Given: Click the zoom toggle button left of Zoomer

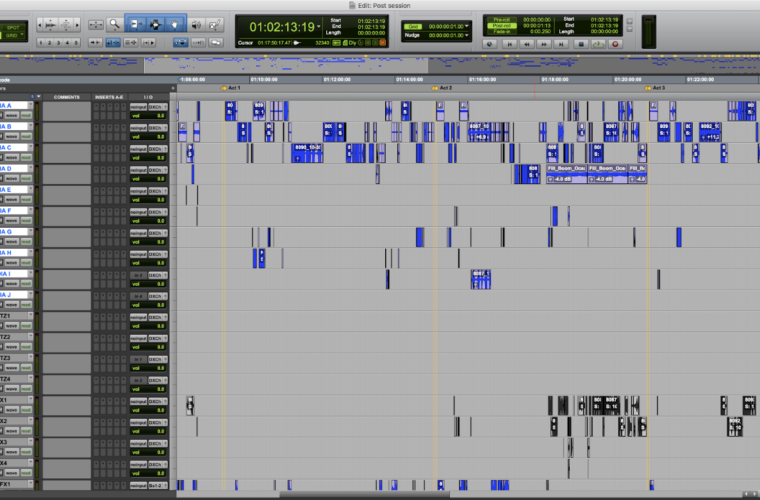Looking at the screenshot, I should tap(95, 24).
